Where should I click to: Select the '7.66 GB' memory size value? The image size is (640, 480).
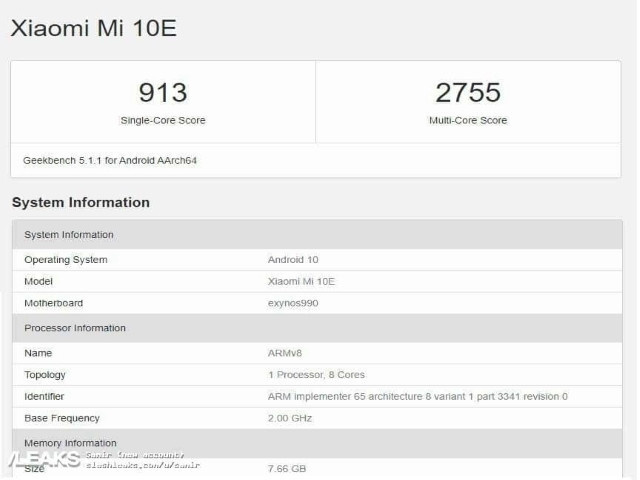point(287,469)
